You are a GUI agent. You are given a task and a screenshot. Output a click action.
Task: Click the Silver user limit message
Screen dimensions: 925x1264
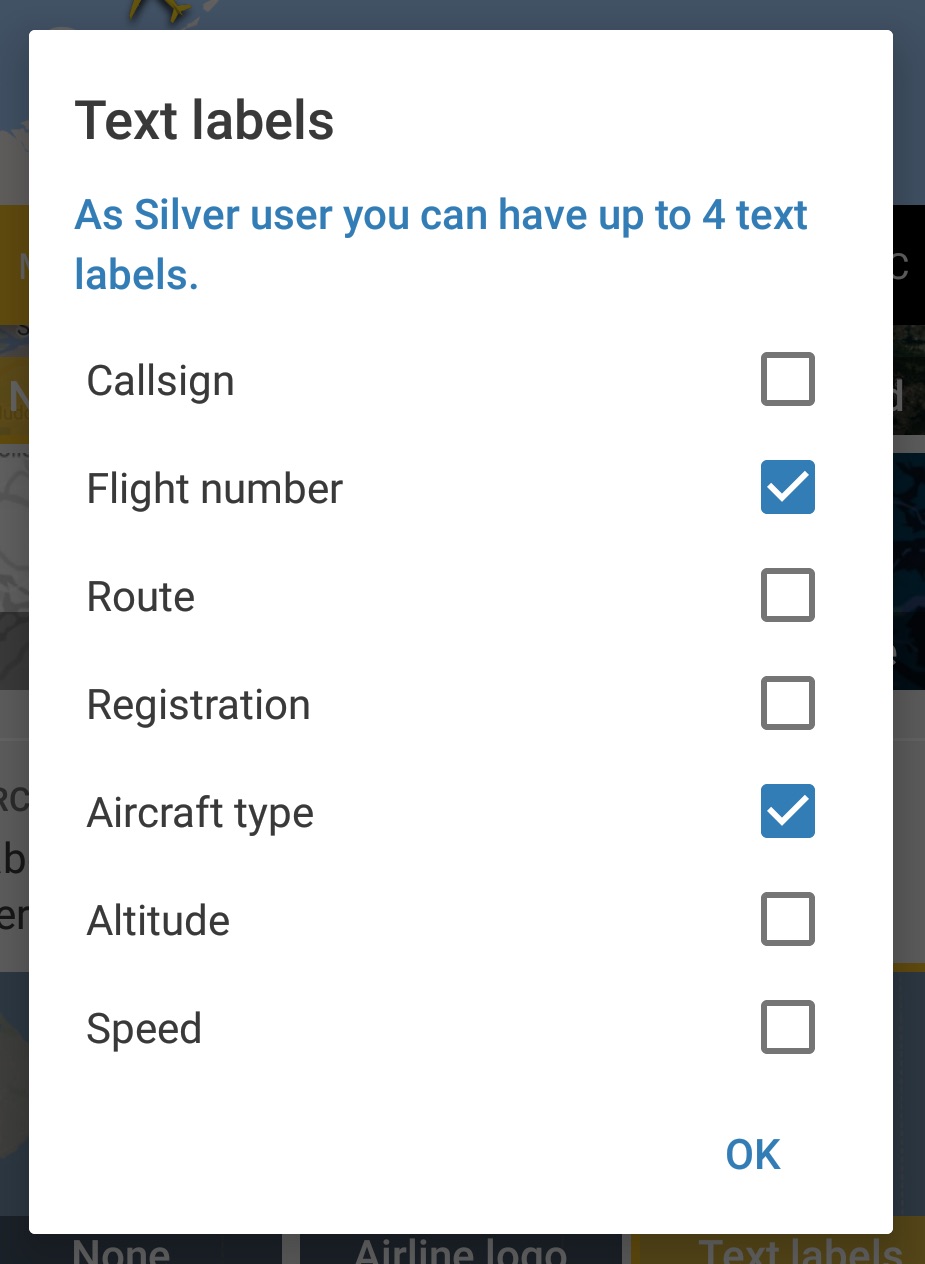tap(441, 244)
